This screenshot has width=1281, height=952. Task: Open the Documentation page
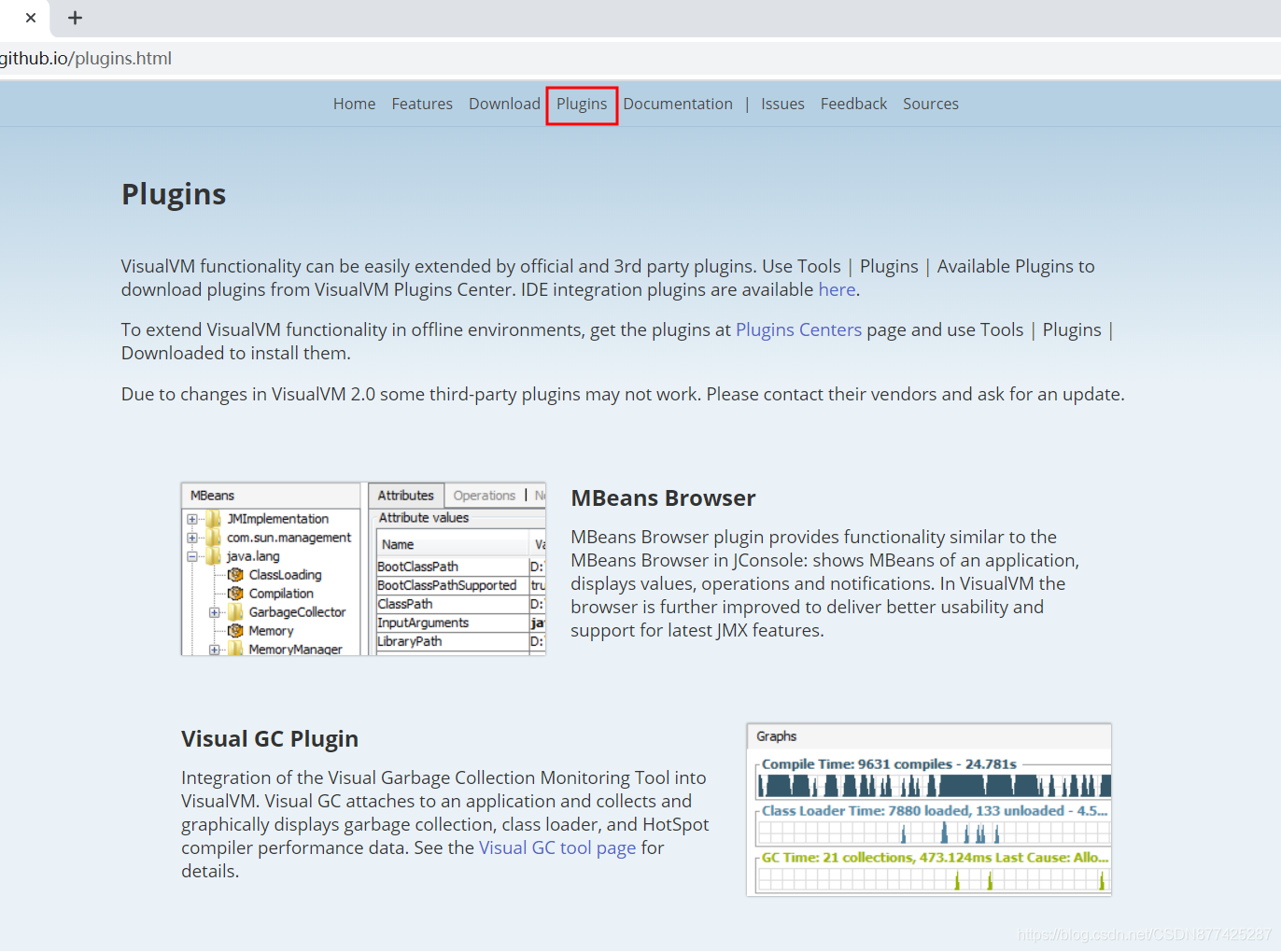click(678, 104)
